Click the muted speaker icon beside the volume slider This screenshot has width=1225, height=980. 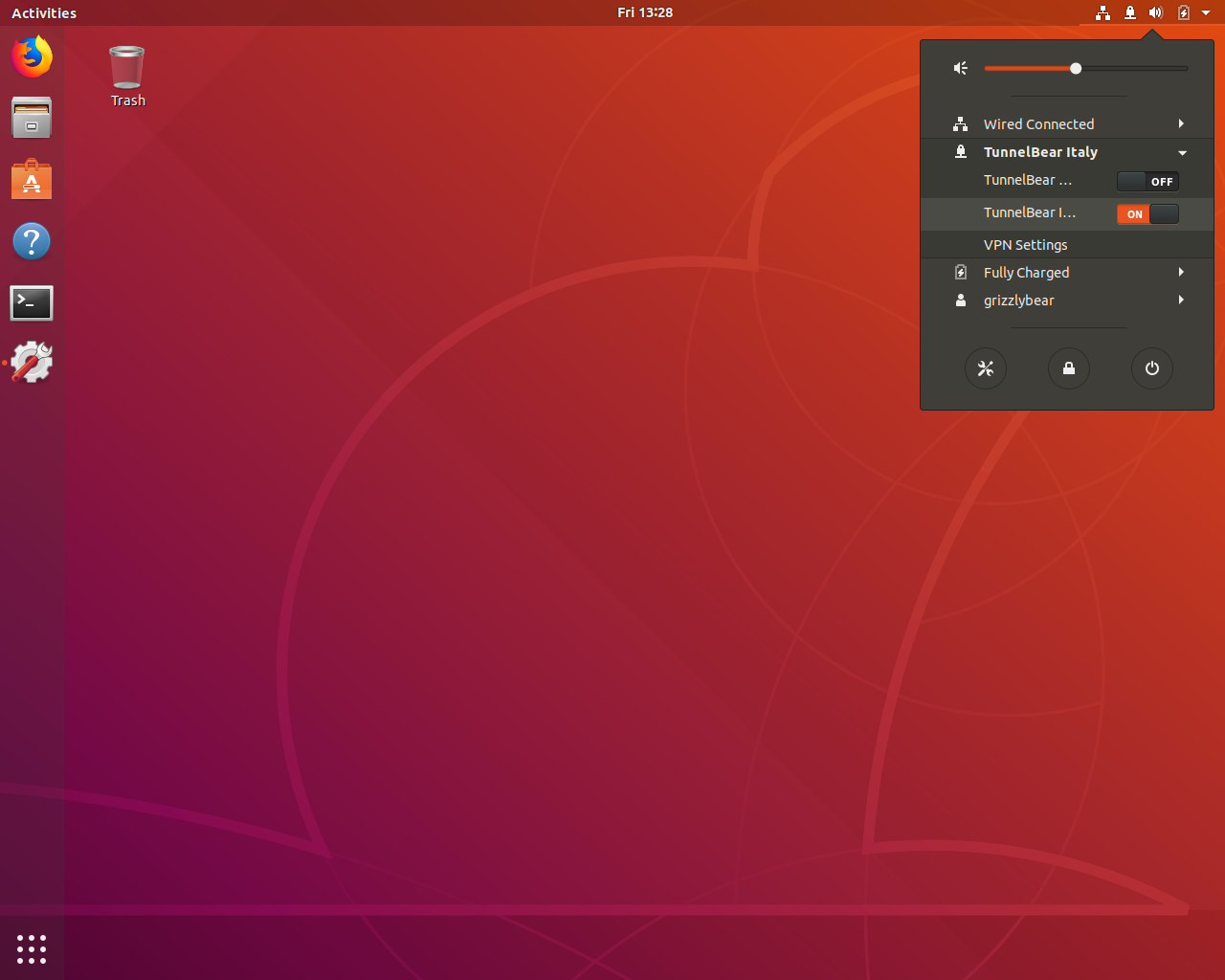coord(961,68)
